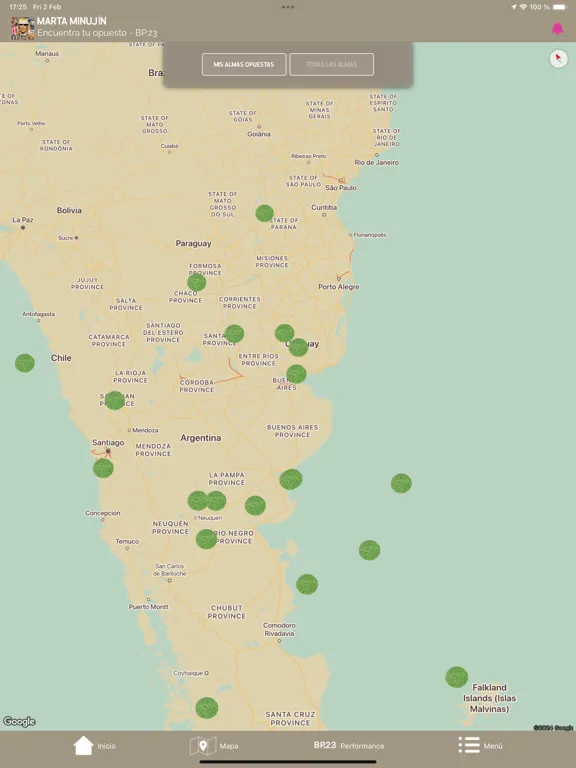The image size is (576, 768).
Task: Tap the three-dot multitasking control
Action: (288, 7)
